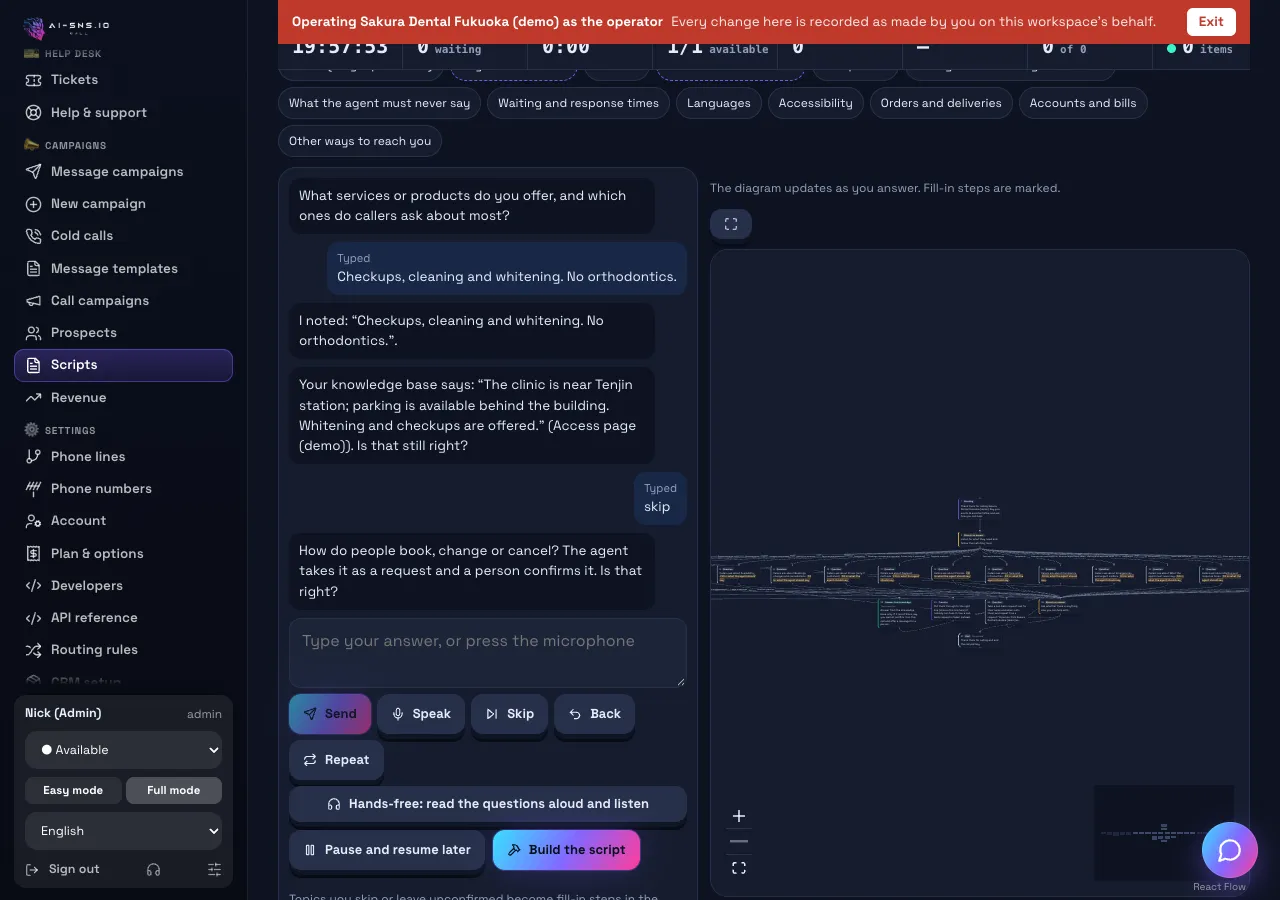This screenshot has width=1280, height=900.
Task: Click the diagram minimap
Action: point(1164,833)
